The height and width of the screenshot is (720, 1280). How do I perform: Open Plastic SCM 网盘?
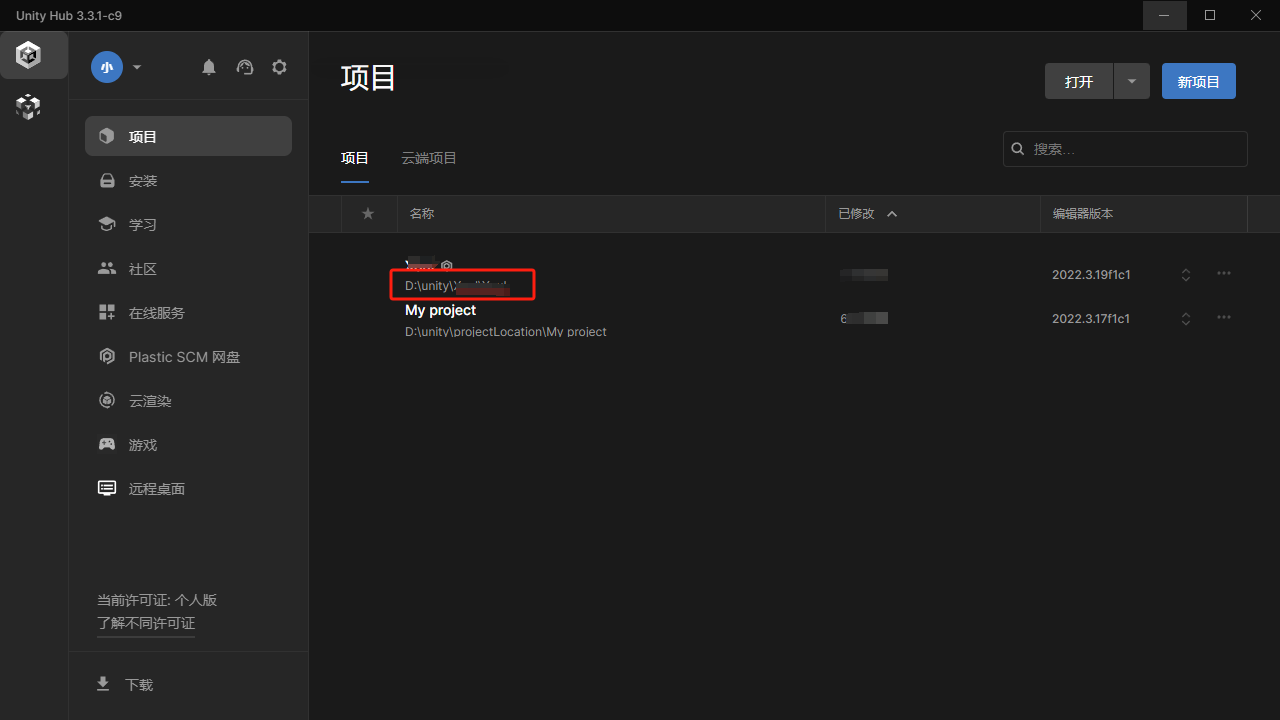point(188,357)
